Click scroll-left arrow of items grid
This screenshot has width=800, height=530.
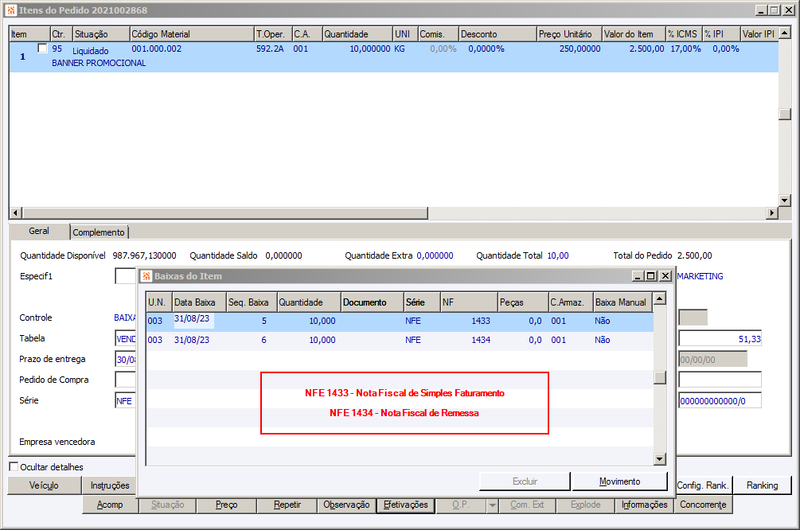(x=16, y=212)
